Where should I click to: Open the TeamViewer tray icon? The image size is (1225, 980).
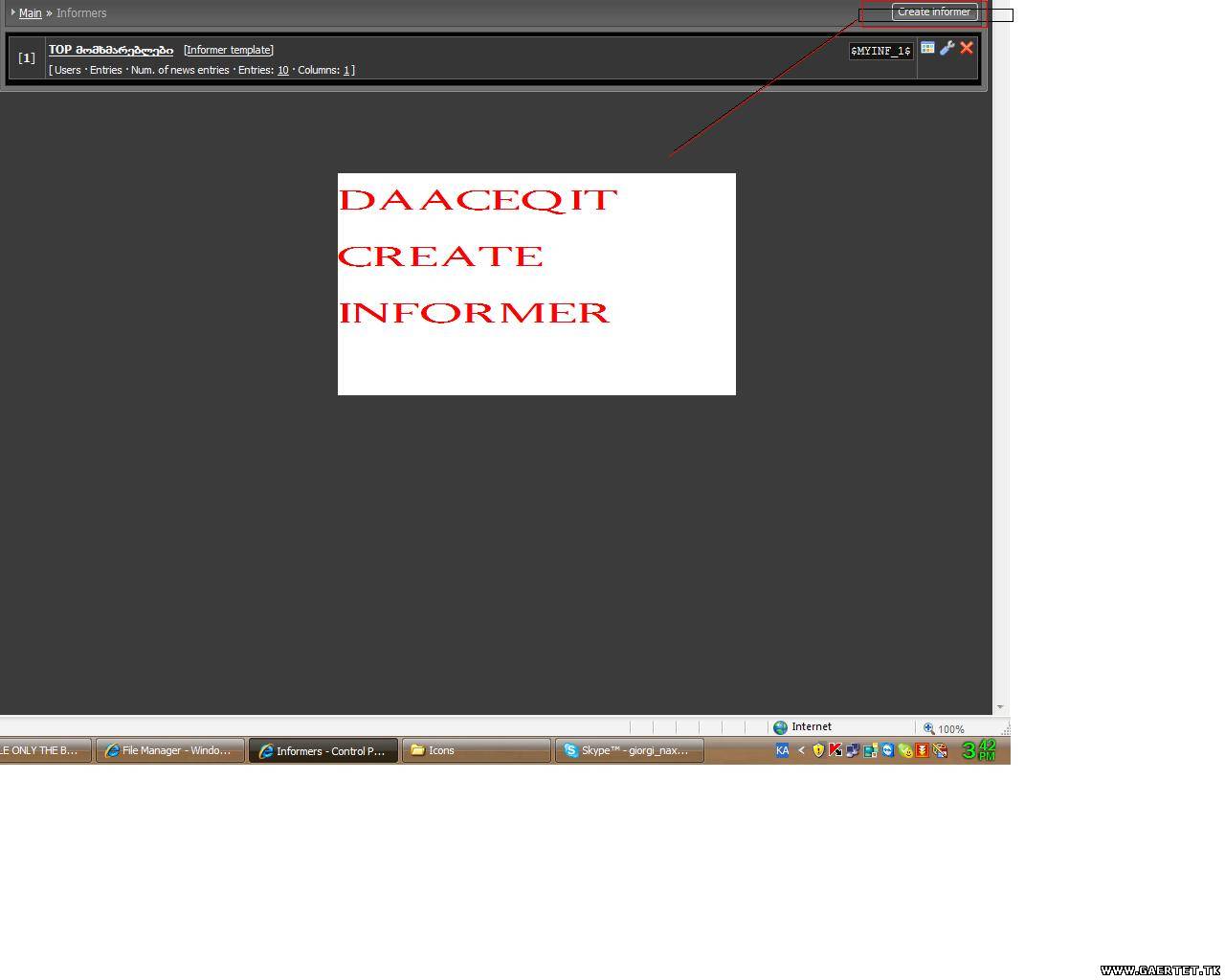887,750
